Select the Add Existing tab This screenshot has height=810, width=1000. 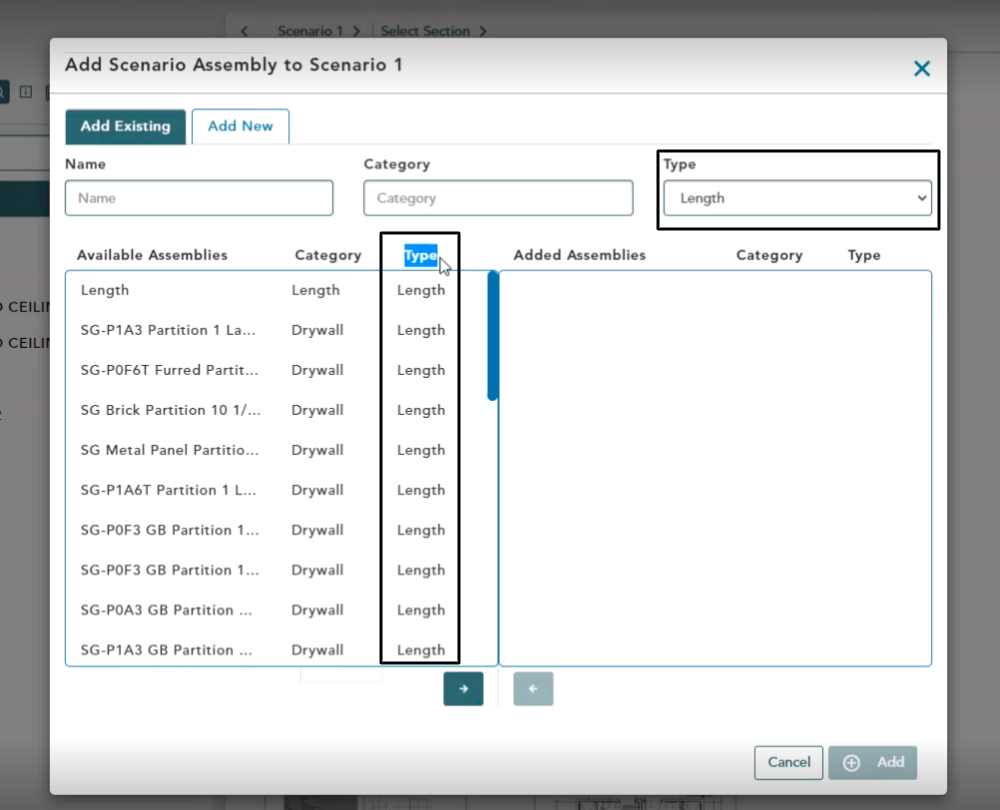point(125,127)
